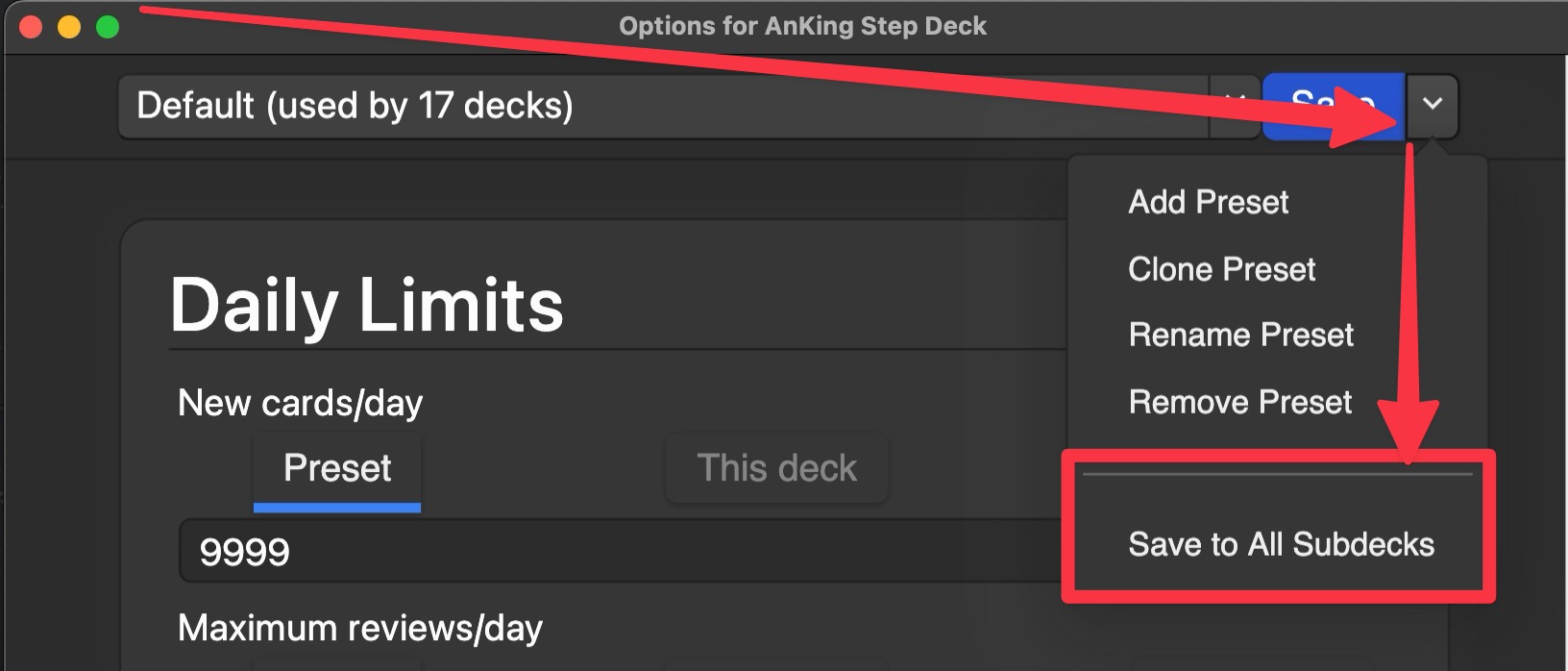The image size is (1568, 671).
Task: Select Save to All Subdecks
Action: click(x=1281, y=544)
